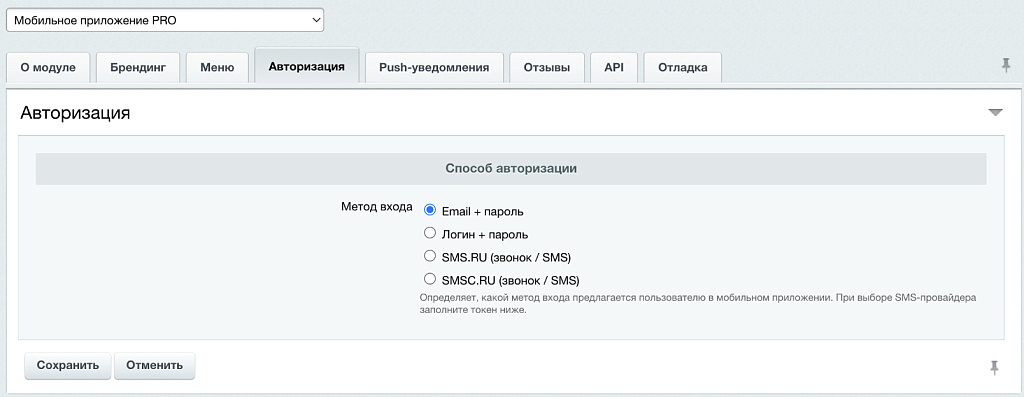Choose the Логин + пароль login method
This screenshot has width=1024, height=397.
point(430,233)
